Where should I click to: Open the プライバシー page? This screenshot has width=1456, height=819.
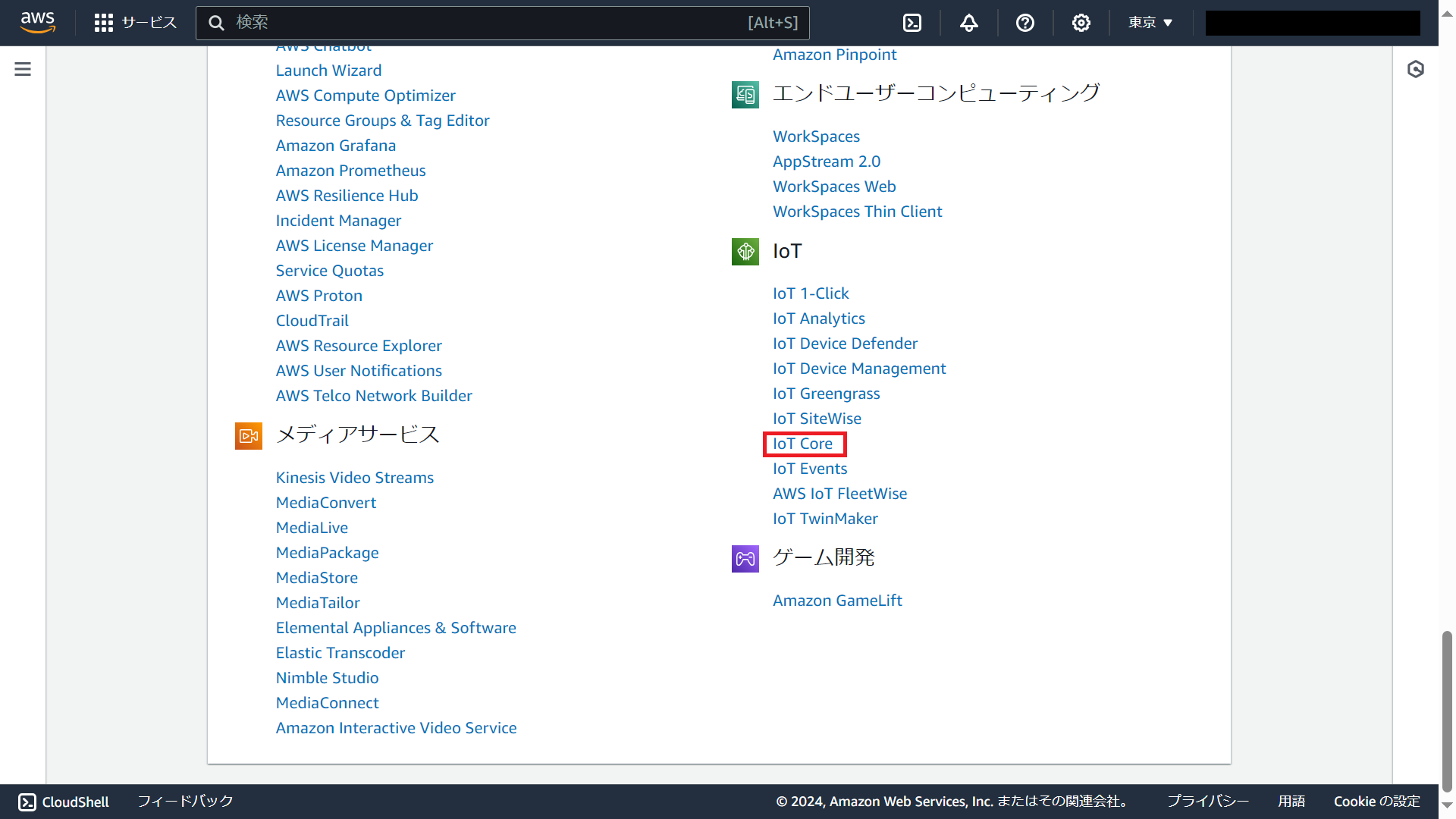coord(1207,801)
